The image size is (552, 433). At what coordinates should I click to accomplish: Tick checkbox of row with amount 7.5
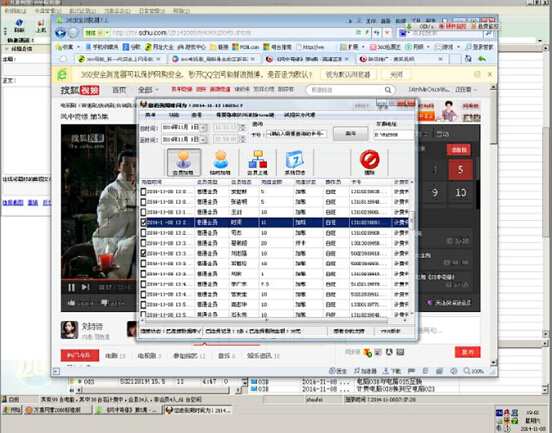pyautogui.click(x=143, y=284)
